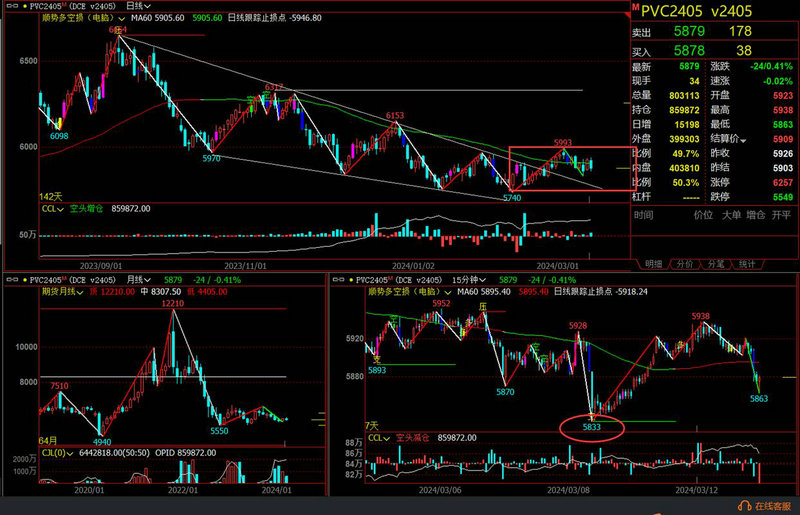Click the 在线客服 link

pyautogui.click(x=774, y=505)
